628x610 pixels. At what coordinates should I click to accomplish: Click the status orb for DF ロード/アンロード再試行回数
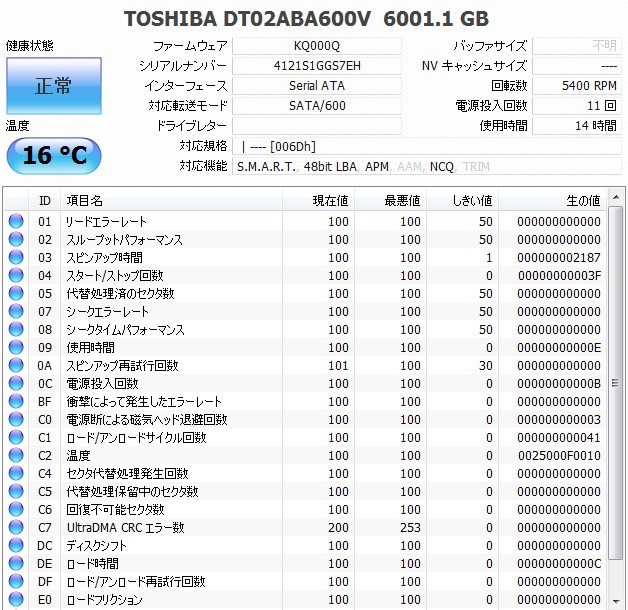point(16,582)
